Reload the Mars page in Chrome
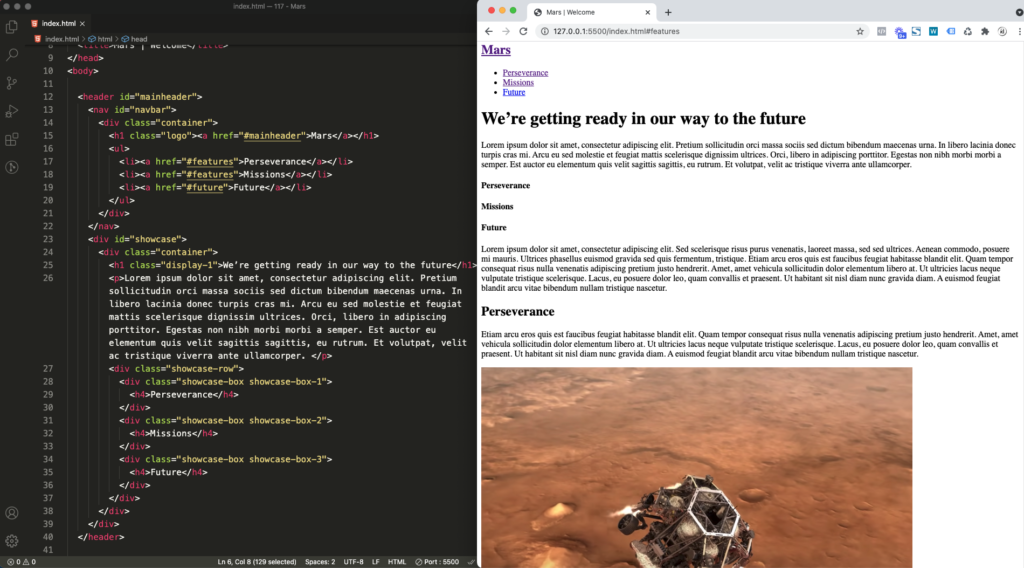 [523, 31]
